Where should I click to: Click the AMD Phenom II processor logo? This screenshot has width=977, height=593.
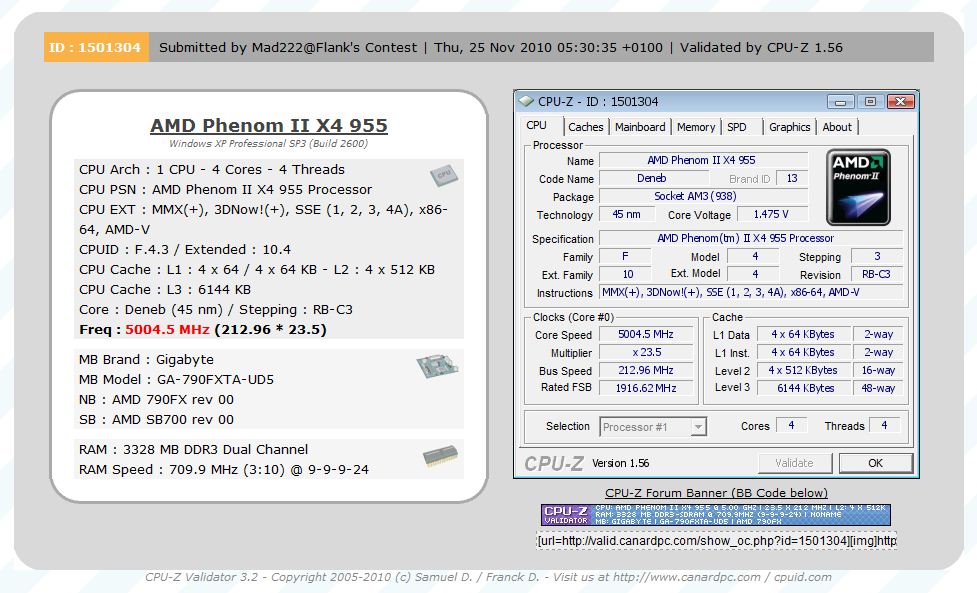858,187
